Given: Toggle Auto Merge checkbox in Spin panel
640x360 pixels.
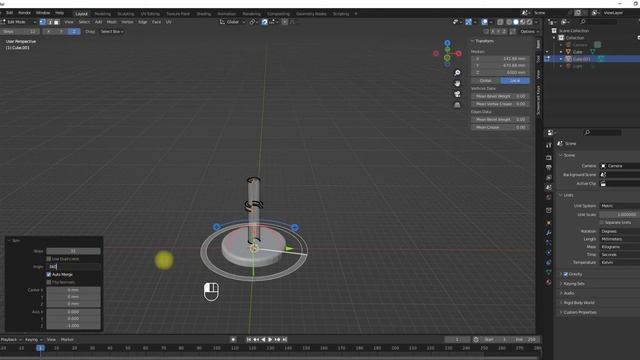Looking at the screenshot, I should point(49,275).
